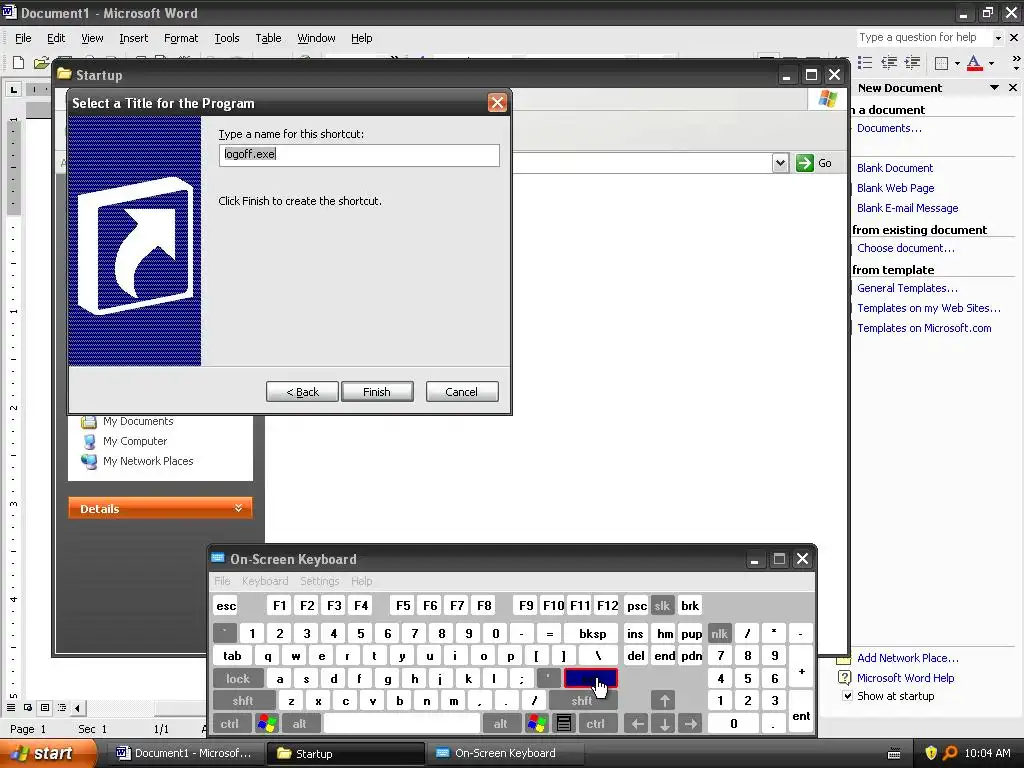Open the Insert menu in Word
Viewport: 1024px width, 768px height.
pyautogui.click(x=133, y=38)
